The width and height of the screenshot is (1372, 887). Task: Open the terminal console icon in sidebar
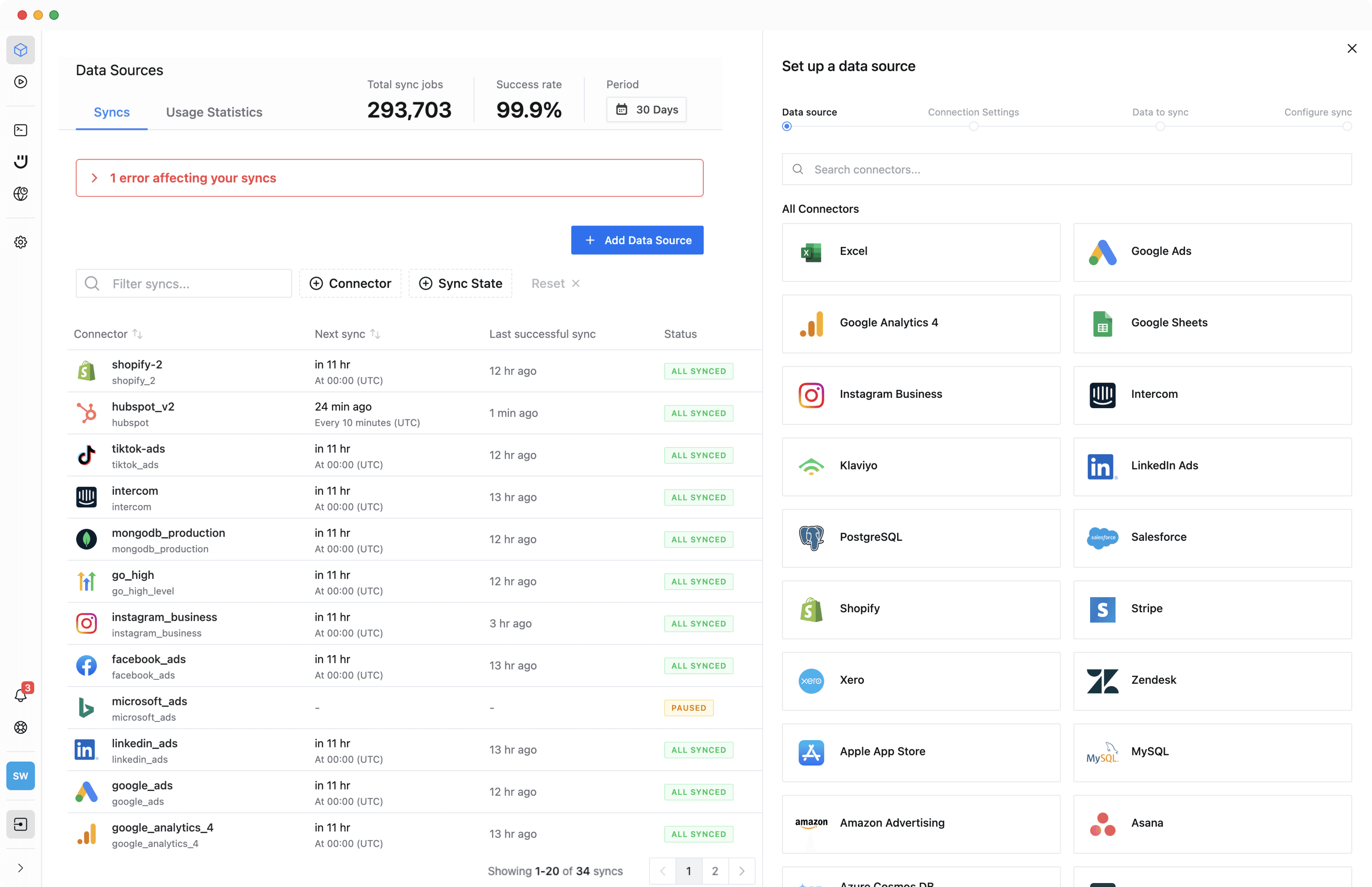[x=21, y=130]
